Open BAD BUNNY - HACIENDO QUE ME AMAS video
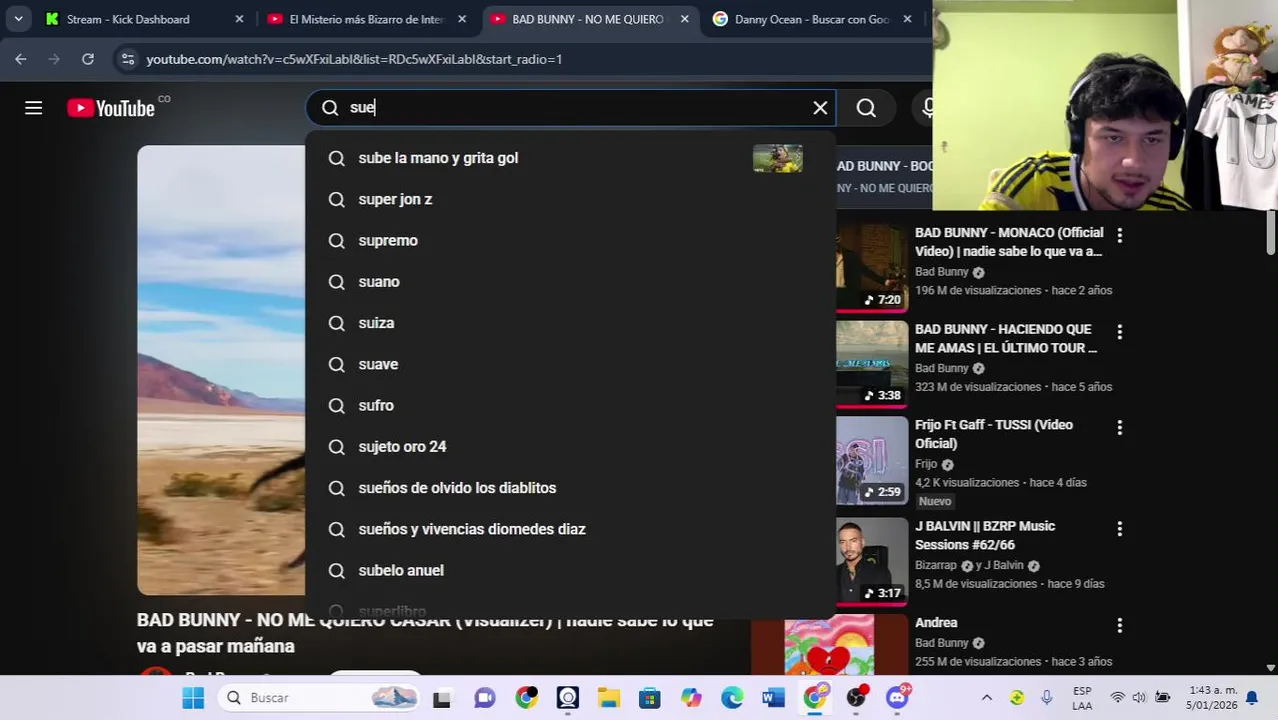This screenshot has height=720, width=1278. [1006, 338]
